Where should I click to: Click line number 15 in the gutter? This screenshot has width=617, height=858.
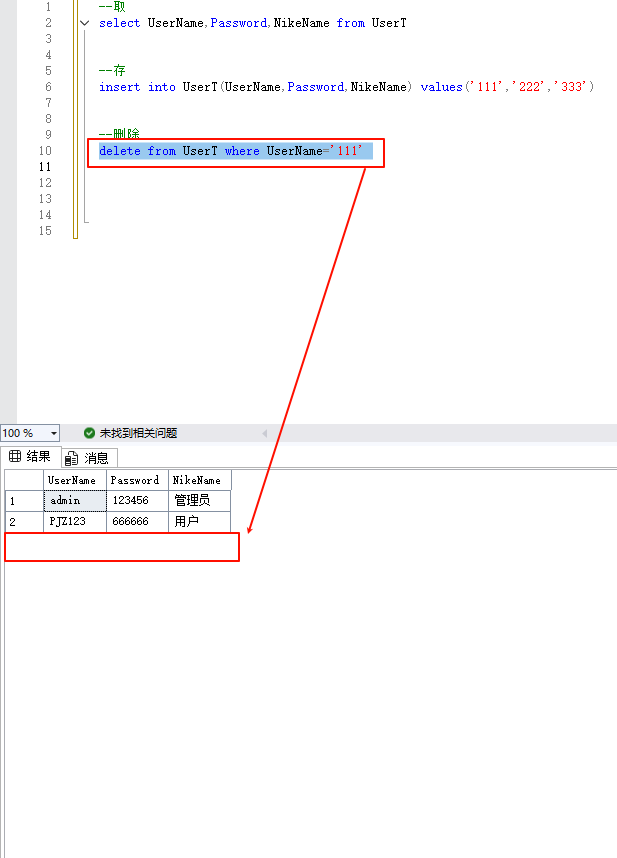click(45, 231)
